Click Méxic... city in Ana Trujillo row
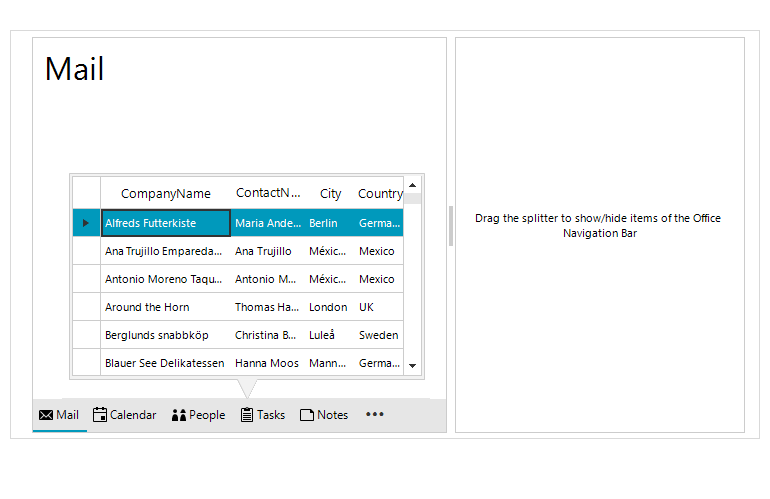This screenshot has width=770, height=499. click(330, 251)
